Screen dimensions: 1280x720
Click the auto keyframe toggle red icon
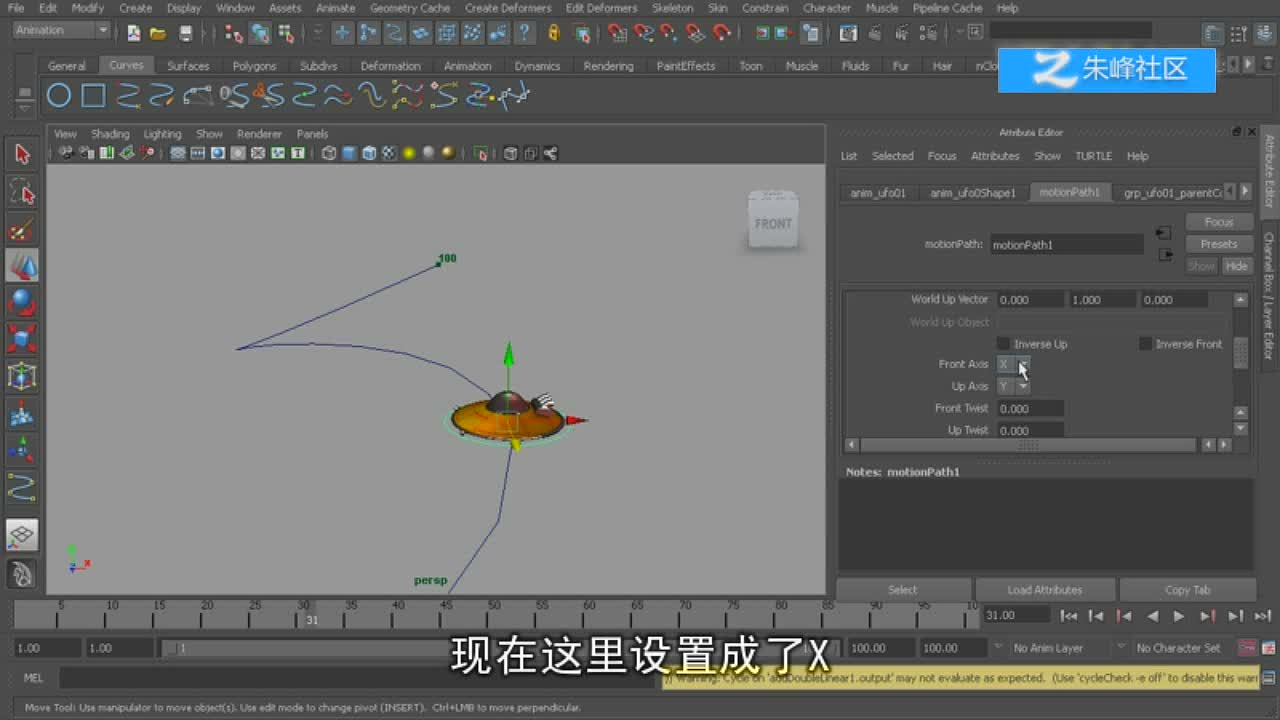pos(1248,648)
